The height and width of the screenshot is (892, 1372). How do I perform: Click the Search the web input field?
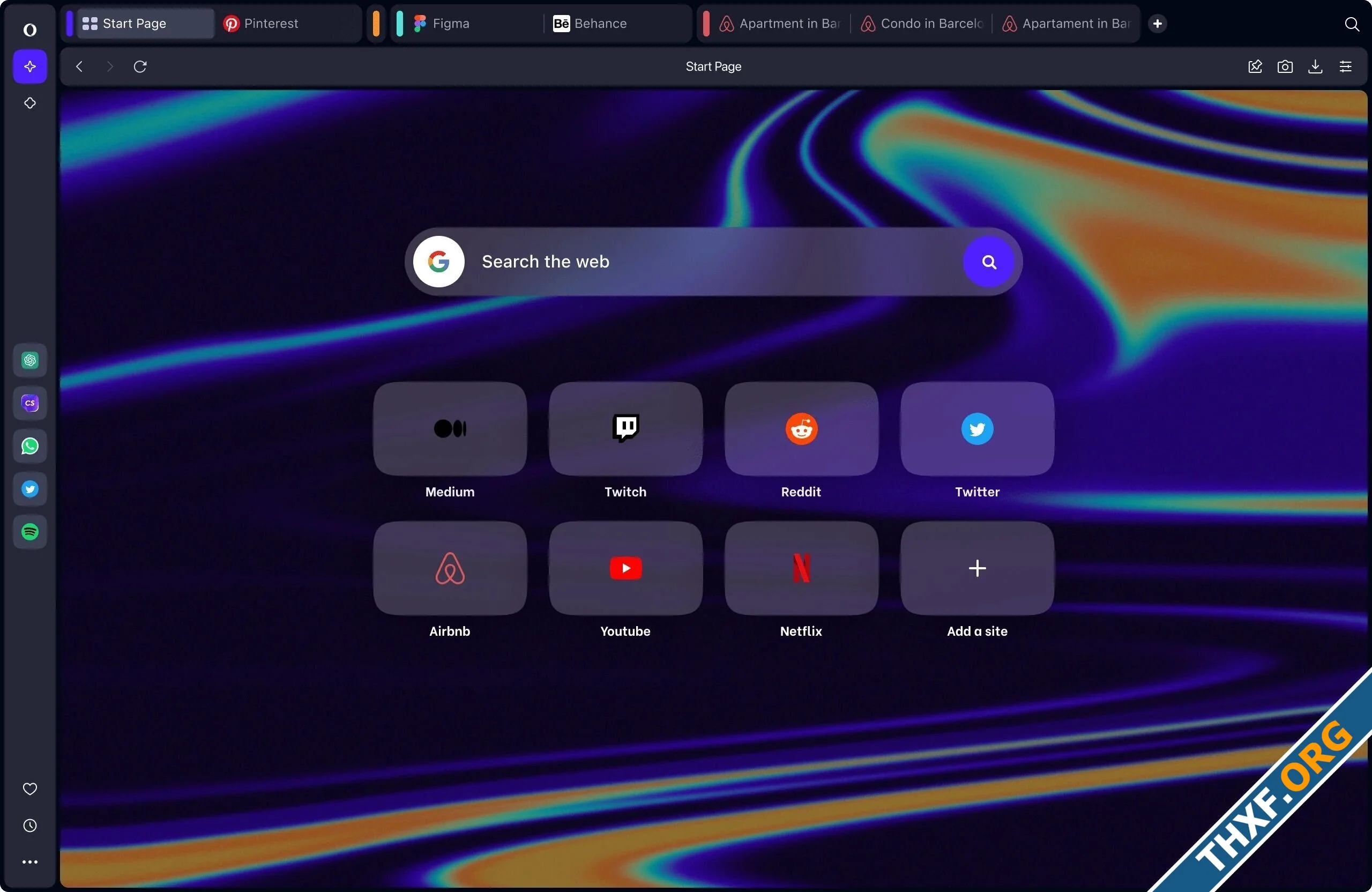[692, 261]
